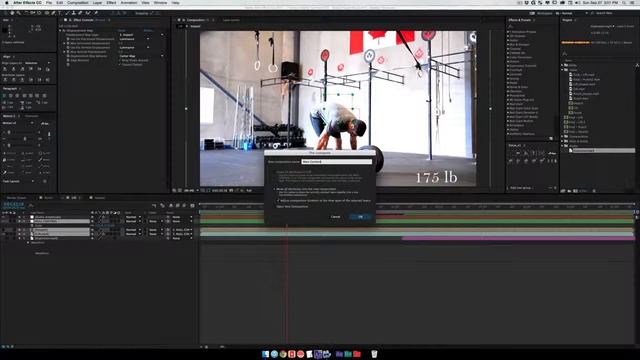Click Reset link for Displacement Map effect
The height and width of the screenshot is (360, 640).
pyautogui.click(x=121, y=31)
